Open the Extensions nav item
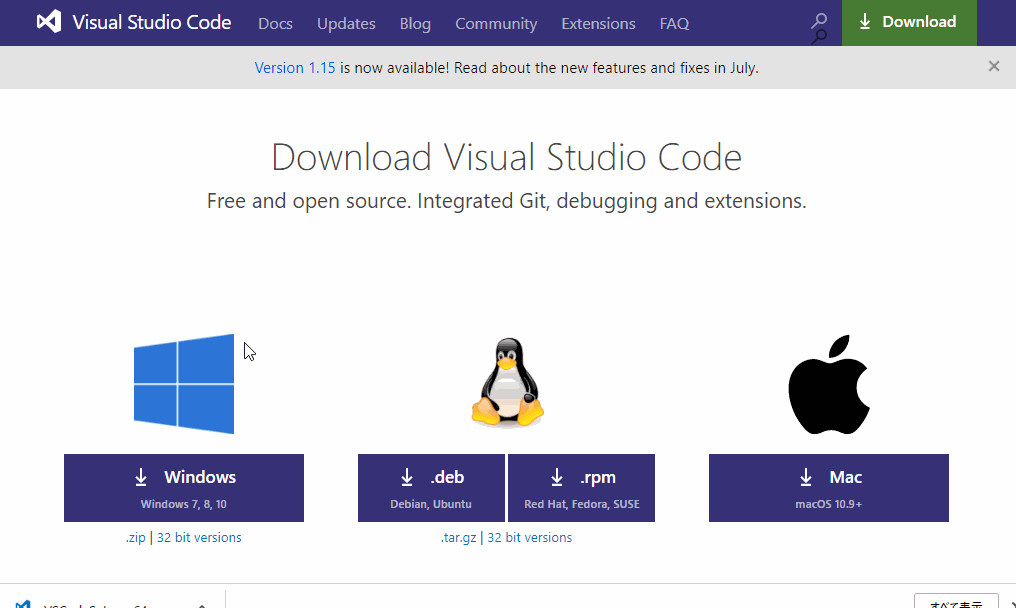1016x608 pixels. click(598, 23)
